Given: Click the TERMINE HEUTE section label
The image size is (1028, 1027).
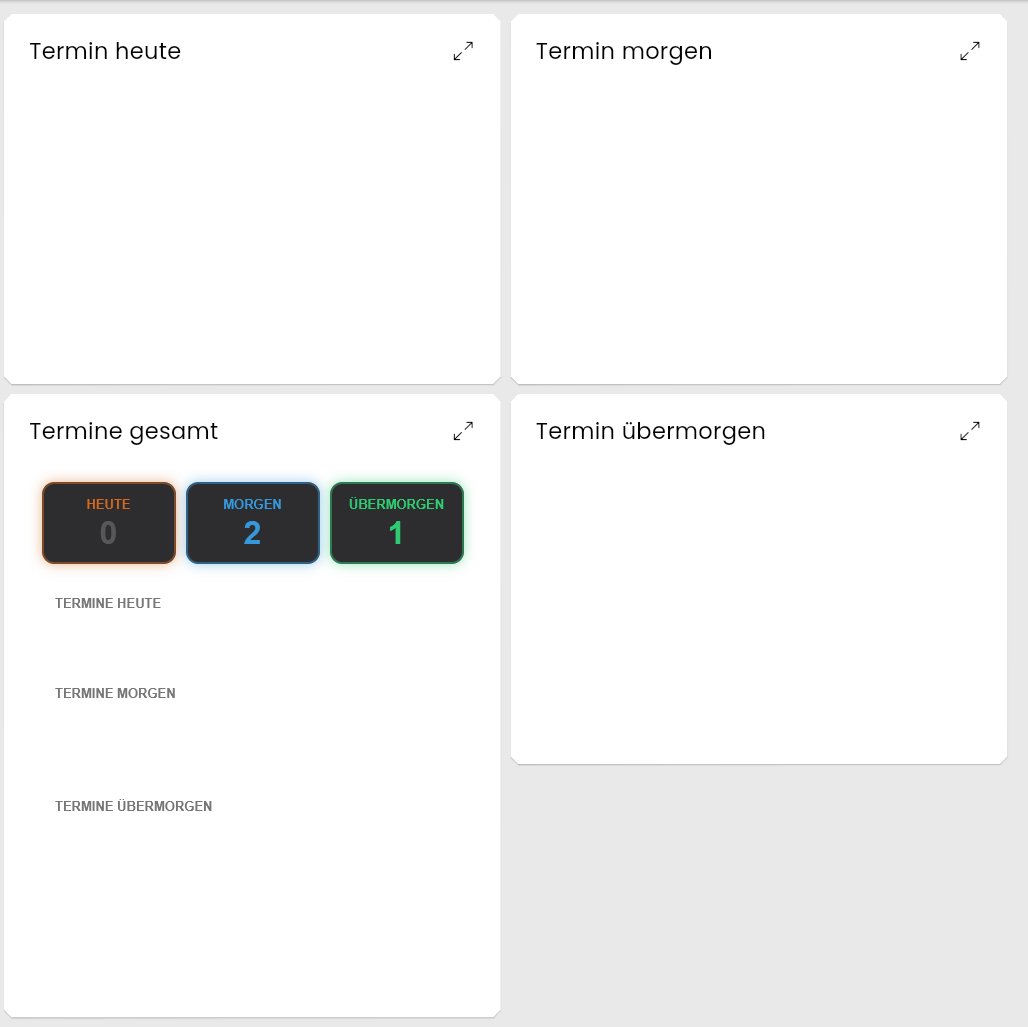Looking at the screenshot, I should pos(108,603).
